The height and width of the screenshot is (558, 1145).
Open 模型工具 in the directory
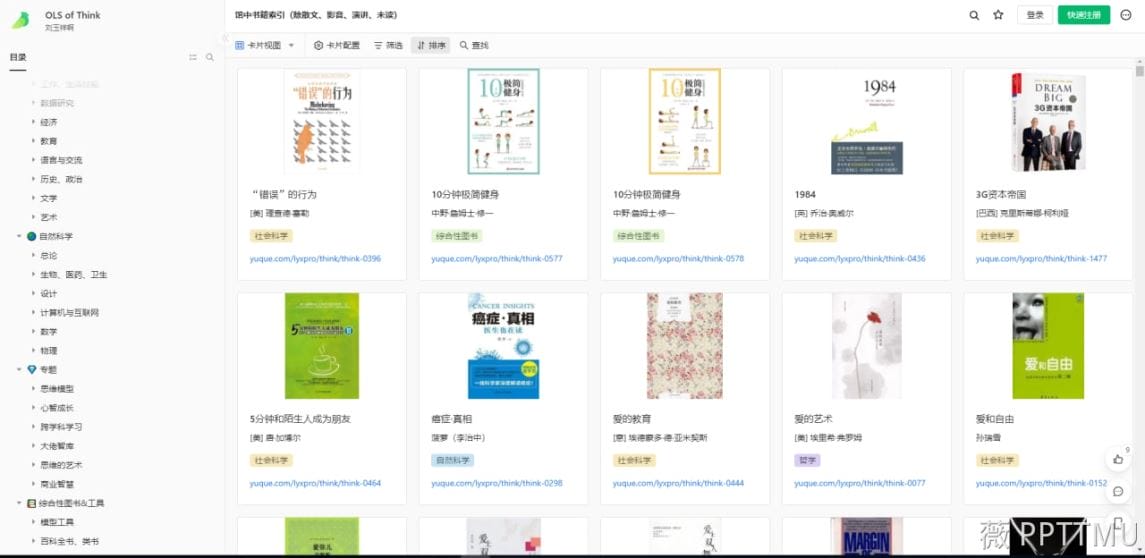click(57, 522)
